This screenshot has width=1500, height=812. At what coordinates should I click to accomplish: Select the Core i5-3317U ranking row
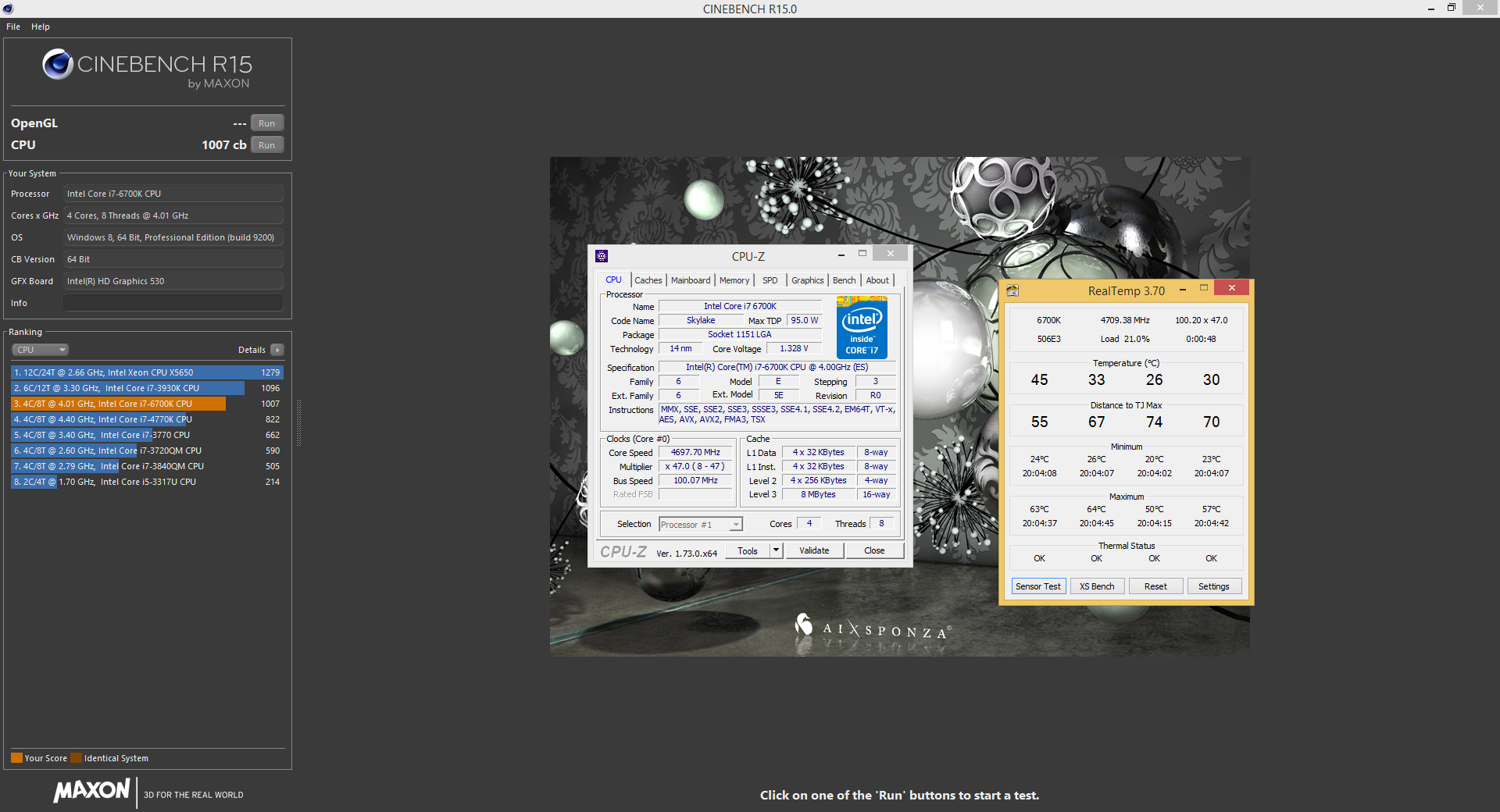147,482
